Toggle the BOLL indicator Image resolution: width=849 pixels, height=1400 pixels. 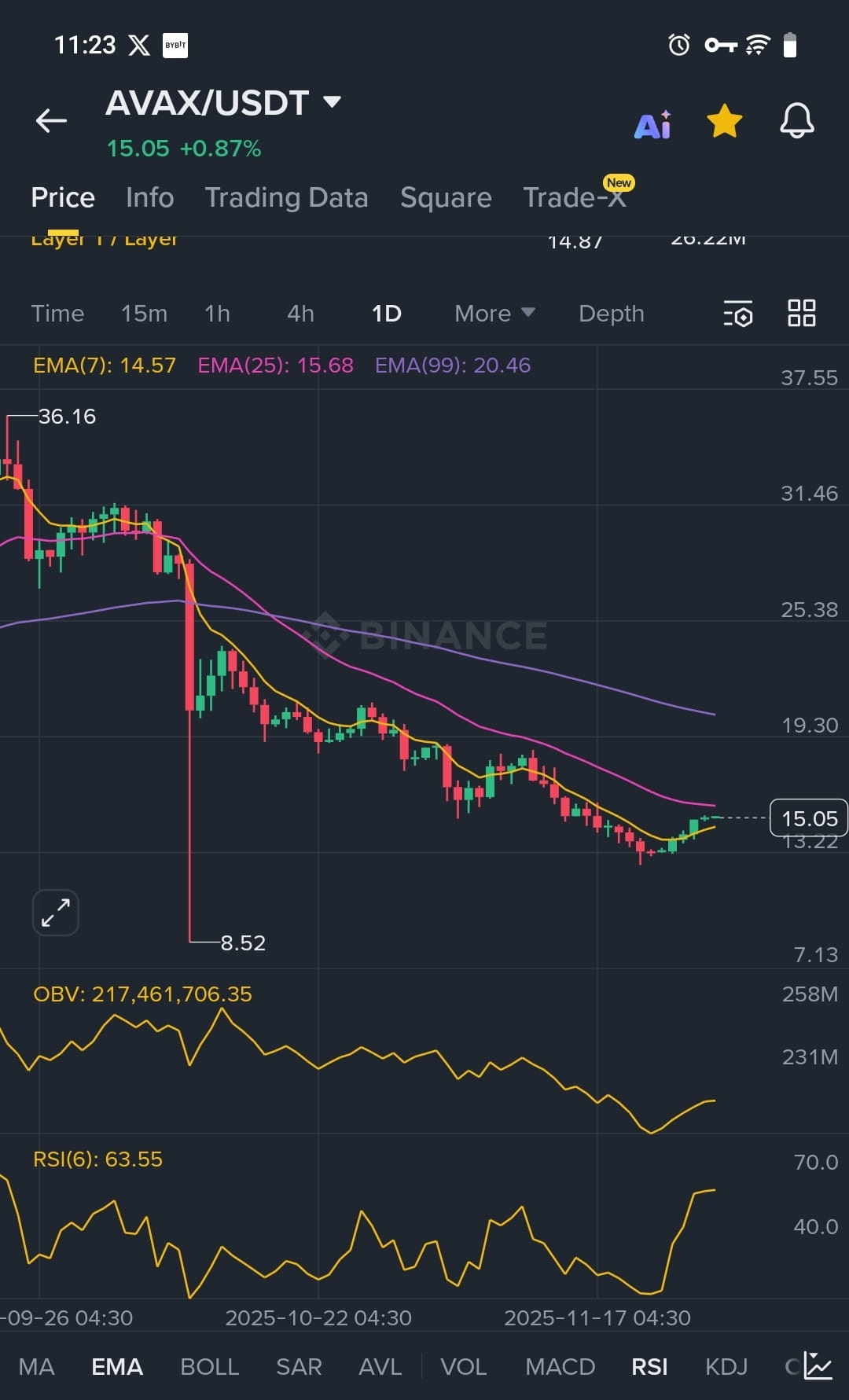210,1367
